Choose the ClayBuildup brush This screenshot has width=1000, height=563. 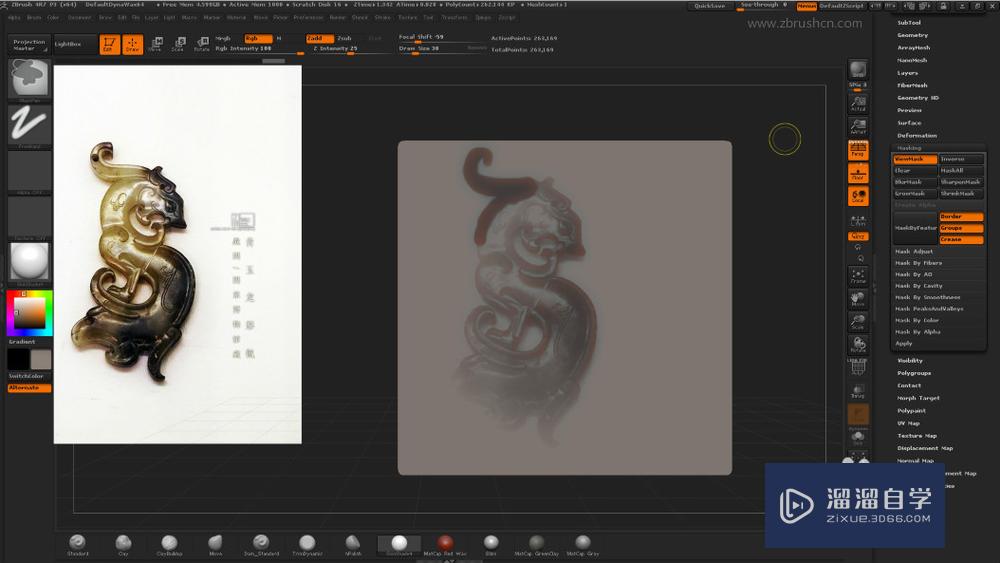pyautogui.click(x=169, y=544)
